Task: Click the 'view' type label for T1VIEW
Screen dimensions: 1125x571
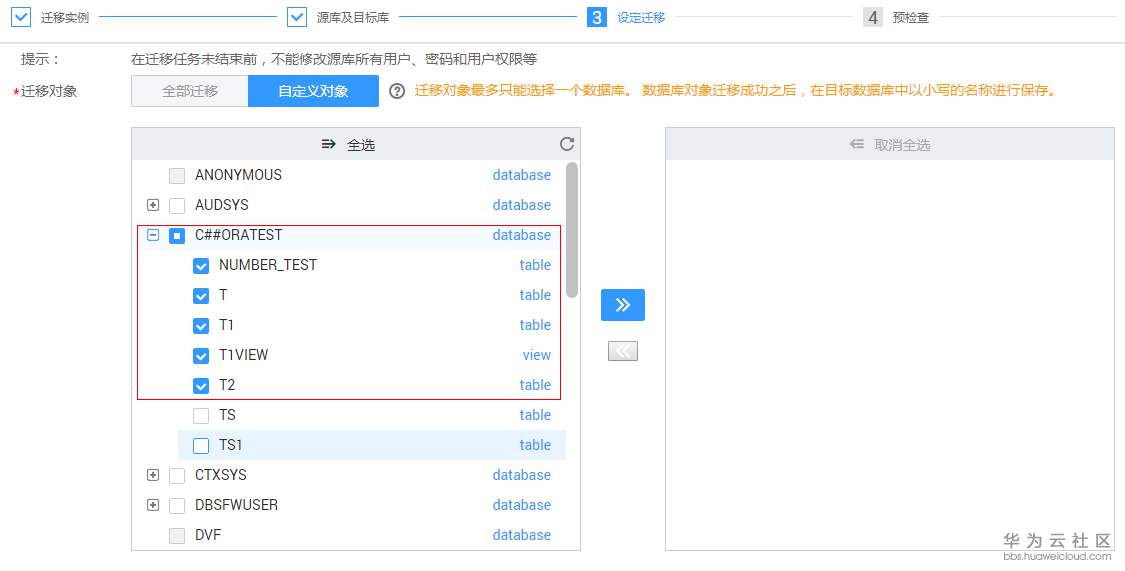Action: click(537, 354)
